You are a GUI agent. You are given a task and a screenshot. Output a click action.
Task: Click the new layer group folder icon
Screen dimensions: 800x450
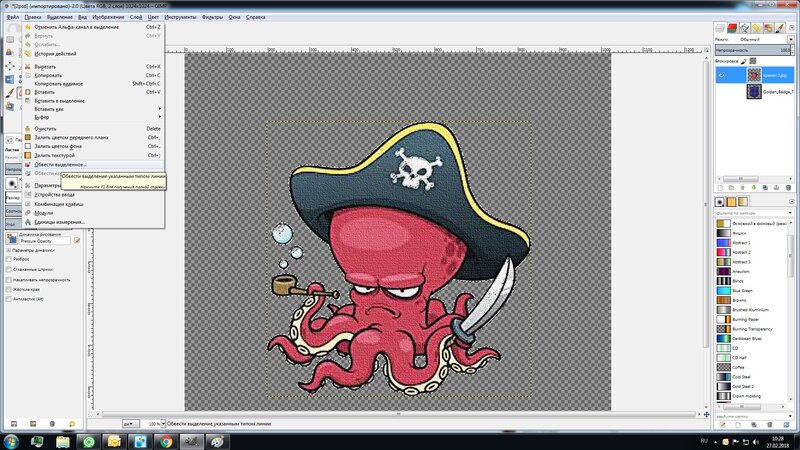[731, 188]
